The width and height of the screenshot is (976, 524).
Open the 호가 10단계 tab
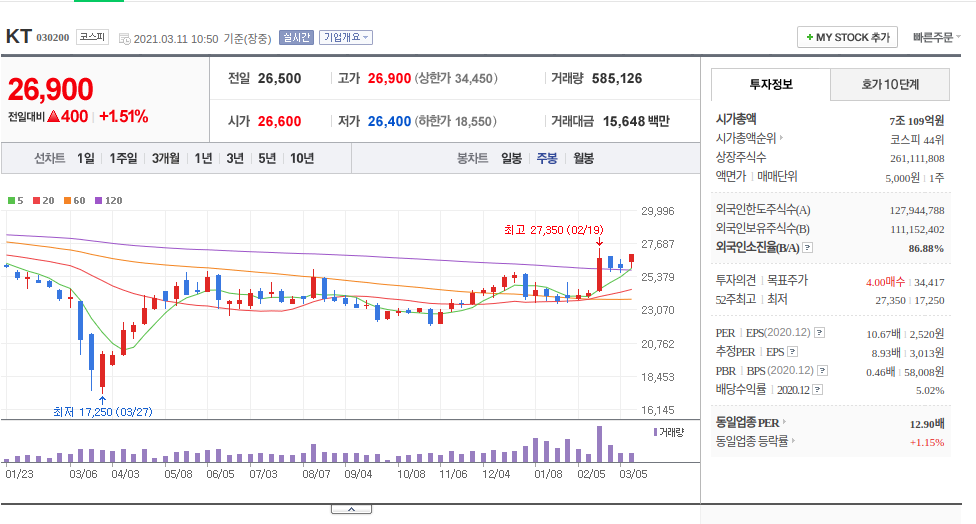point(890,85)
